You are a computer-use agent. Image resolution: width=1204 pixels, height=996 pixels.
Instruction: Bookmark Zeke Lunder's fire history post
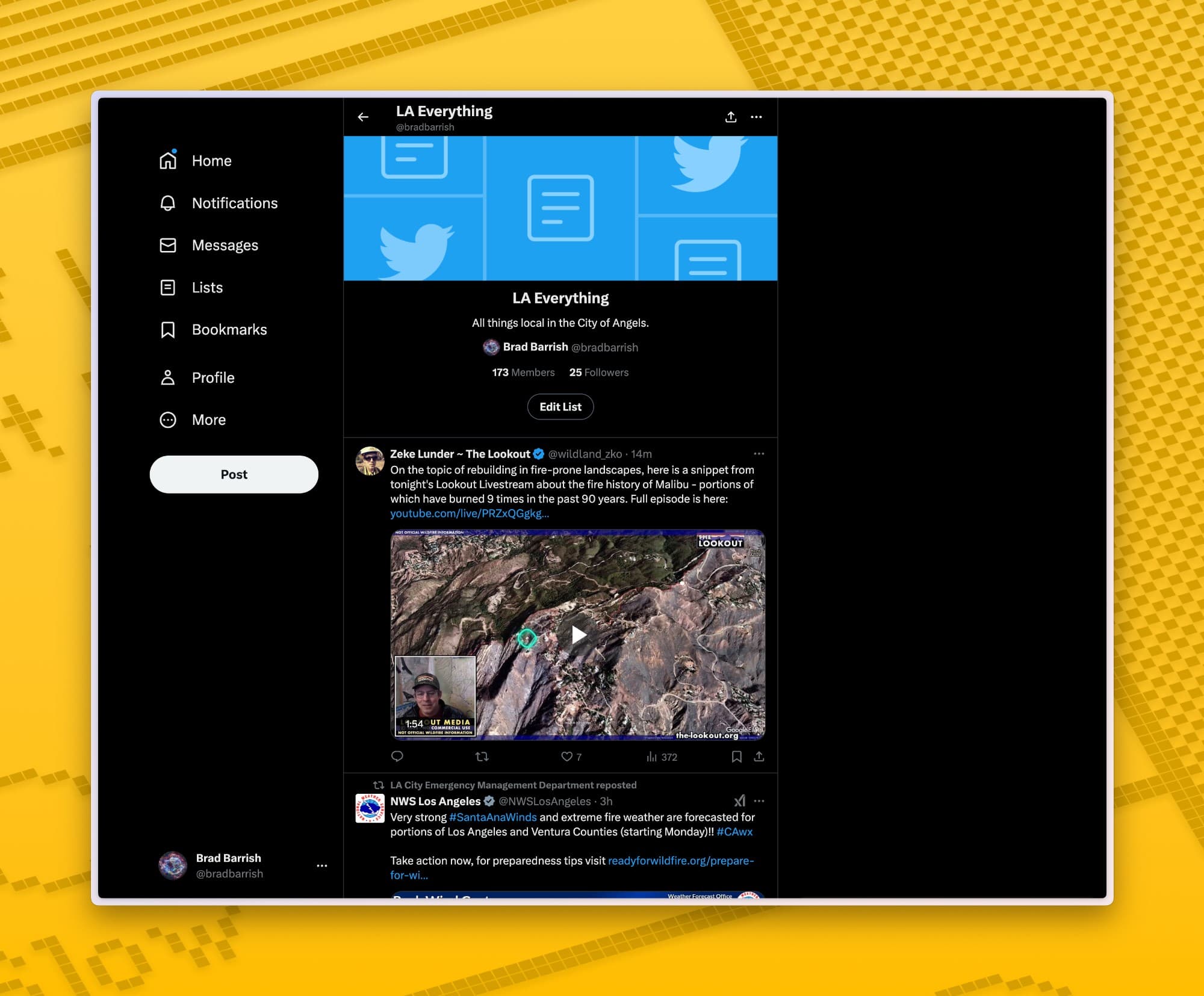(736, 756)
